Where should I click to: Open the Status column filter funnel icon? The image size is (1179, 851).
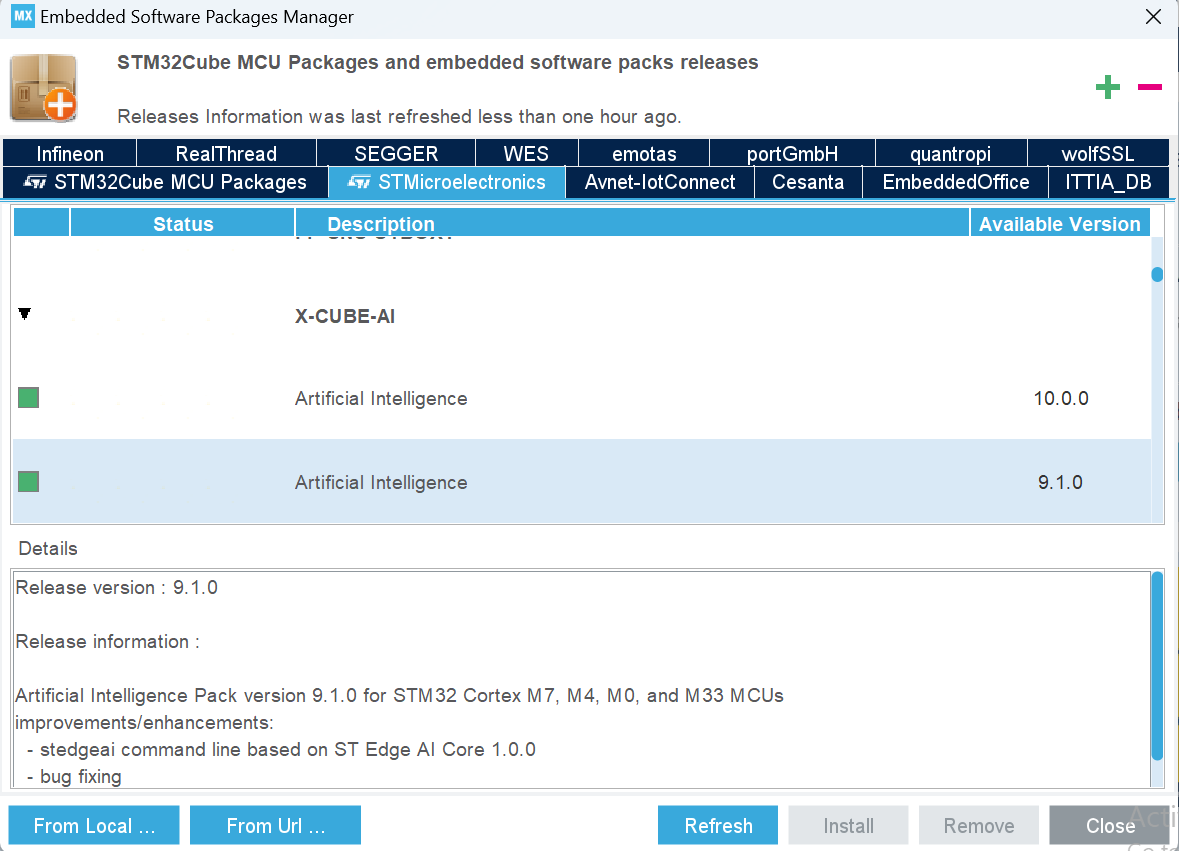point(24,313)
